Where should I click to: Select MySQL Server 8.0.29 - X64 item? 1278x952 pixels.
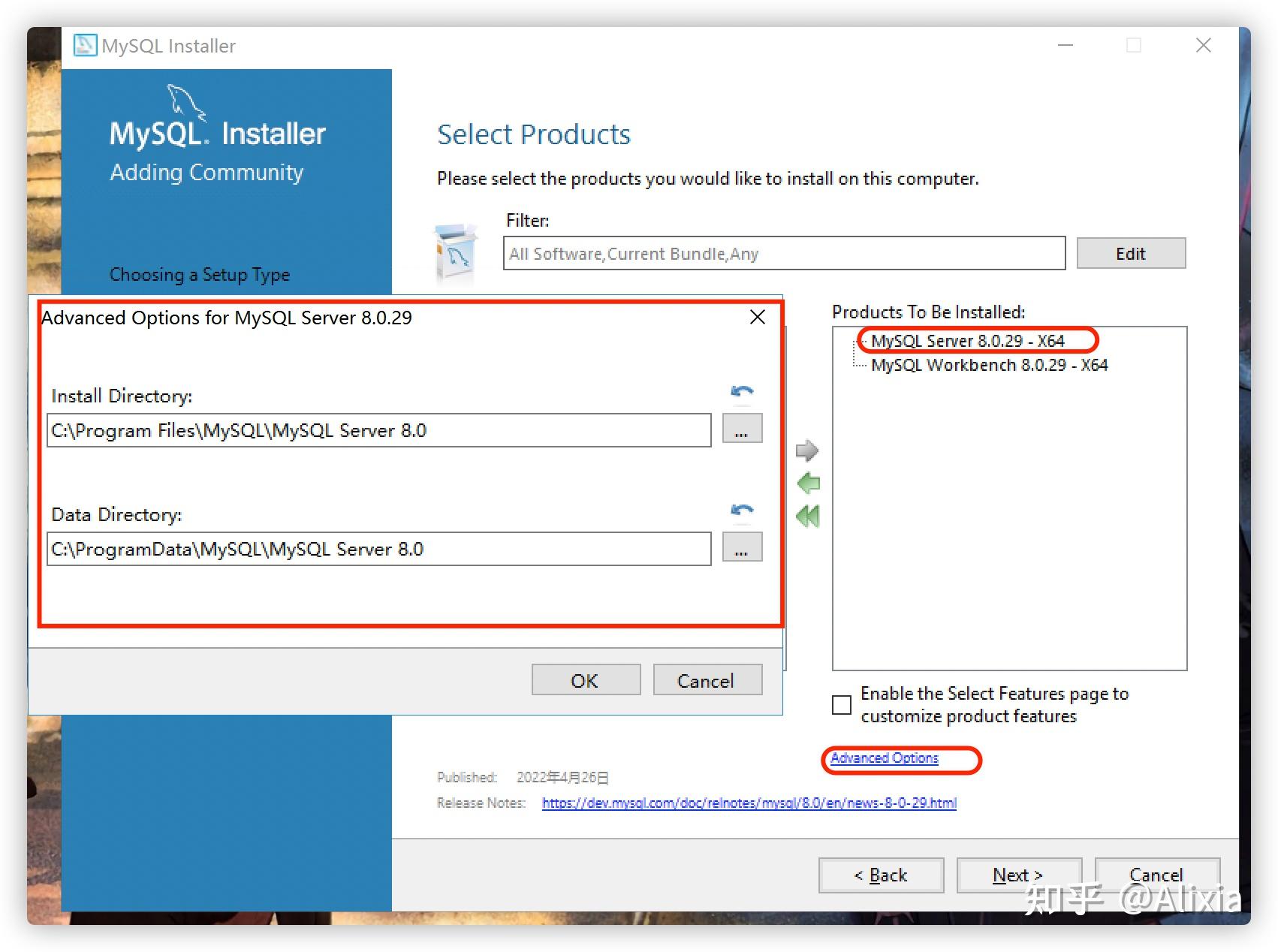point(968,341)
